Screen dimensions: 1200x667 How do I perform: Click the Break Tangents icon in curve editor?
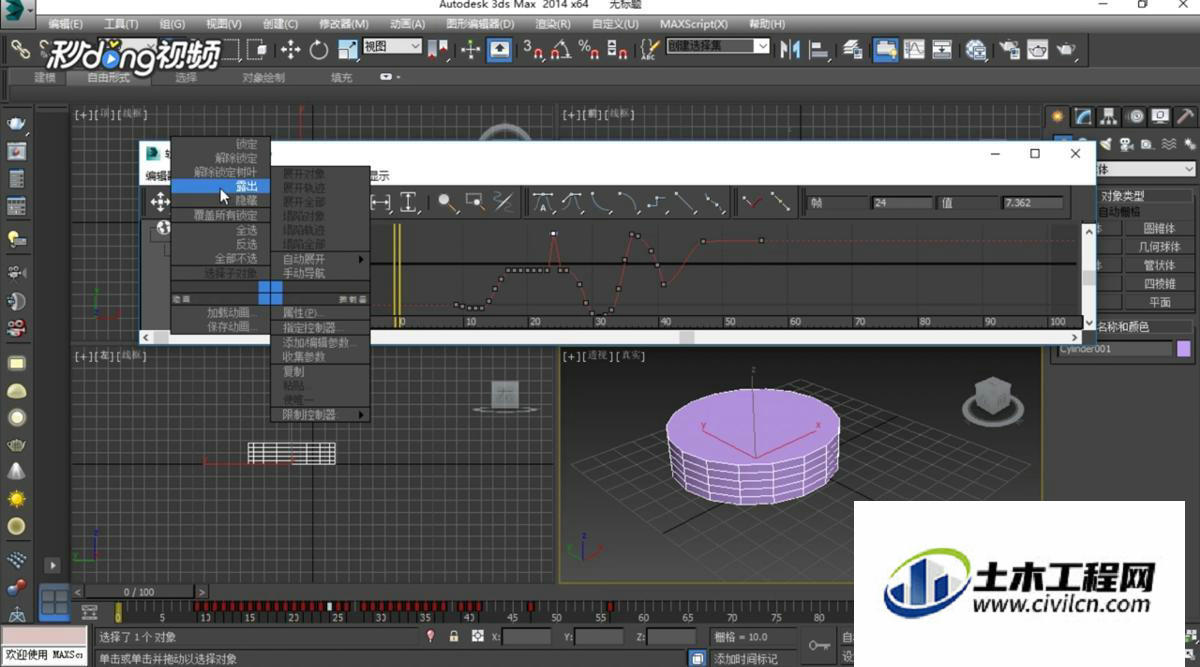[x=752, y=203]
